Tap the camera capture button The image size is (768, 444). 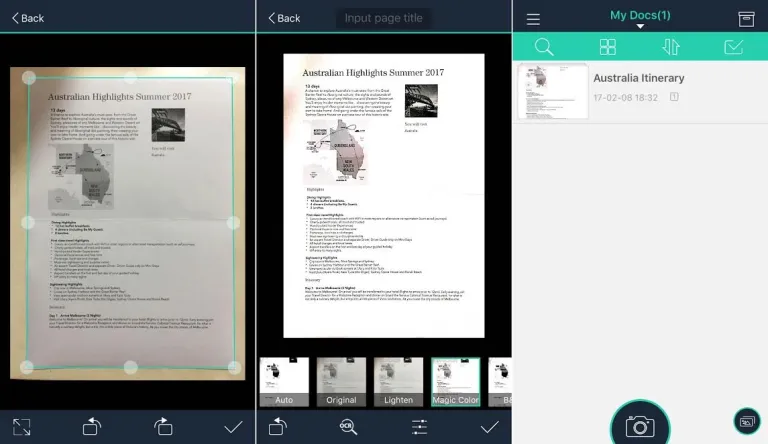(x=640, y=425)
